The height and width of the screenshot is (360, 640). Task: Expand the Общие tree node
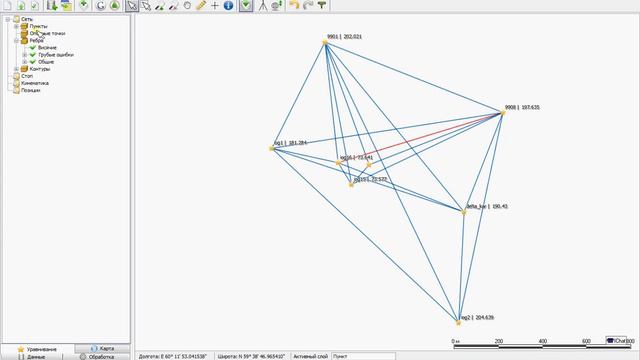click(24, 62)
